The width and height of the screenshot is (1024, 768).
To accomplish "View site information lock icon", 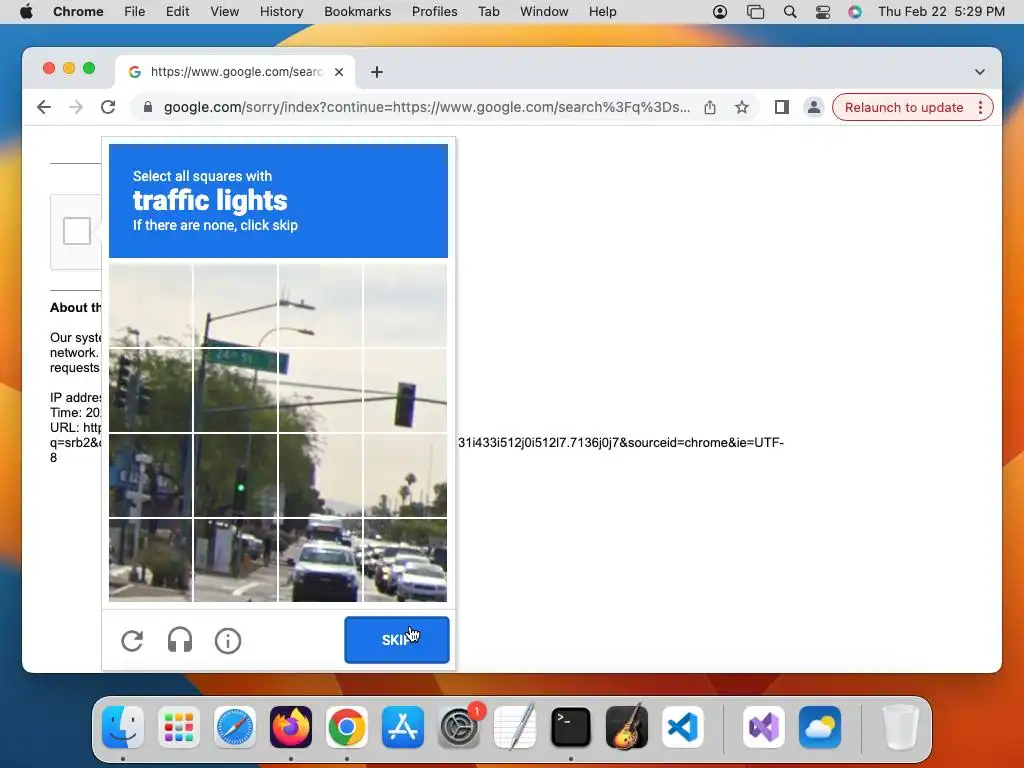I will (148, 107).
